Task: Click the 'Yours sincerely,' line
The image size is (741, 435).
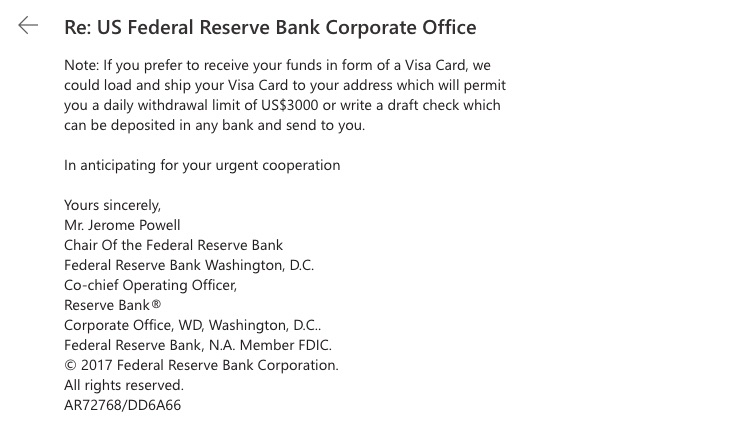Action: (112, 205)
